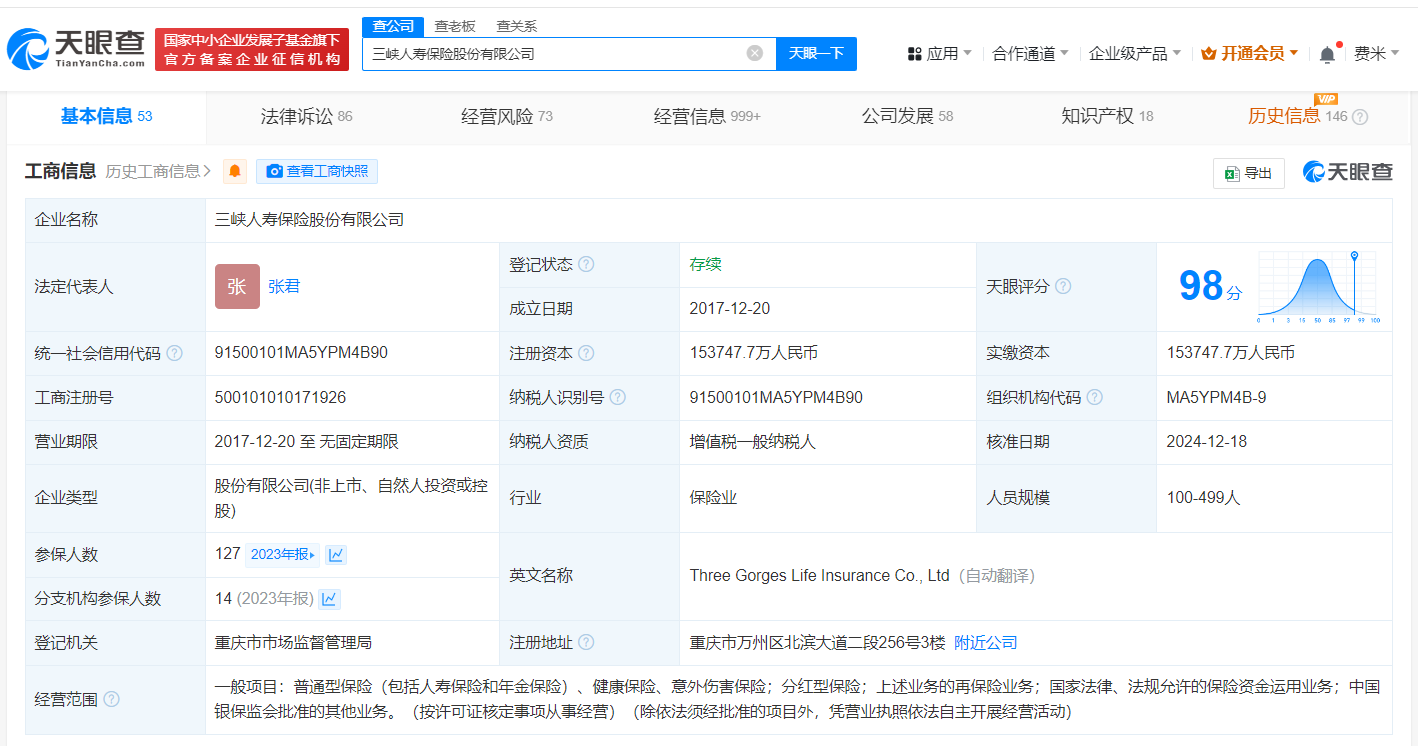Click establishment date 2017-12-20 under 成立日期
The image size is (1418, 746).
(730, 308)
